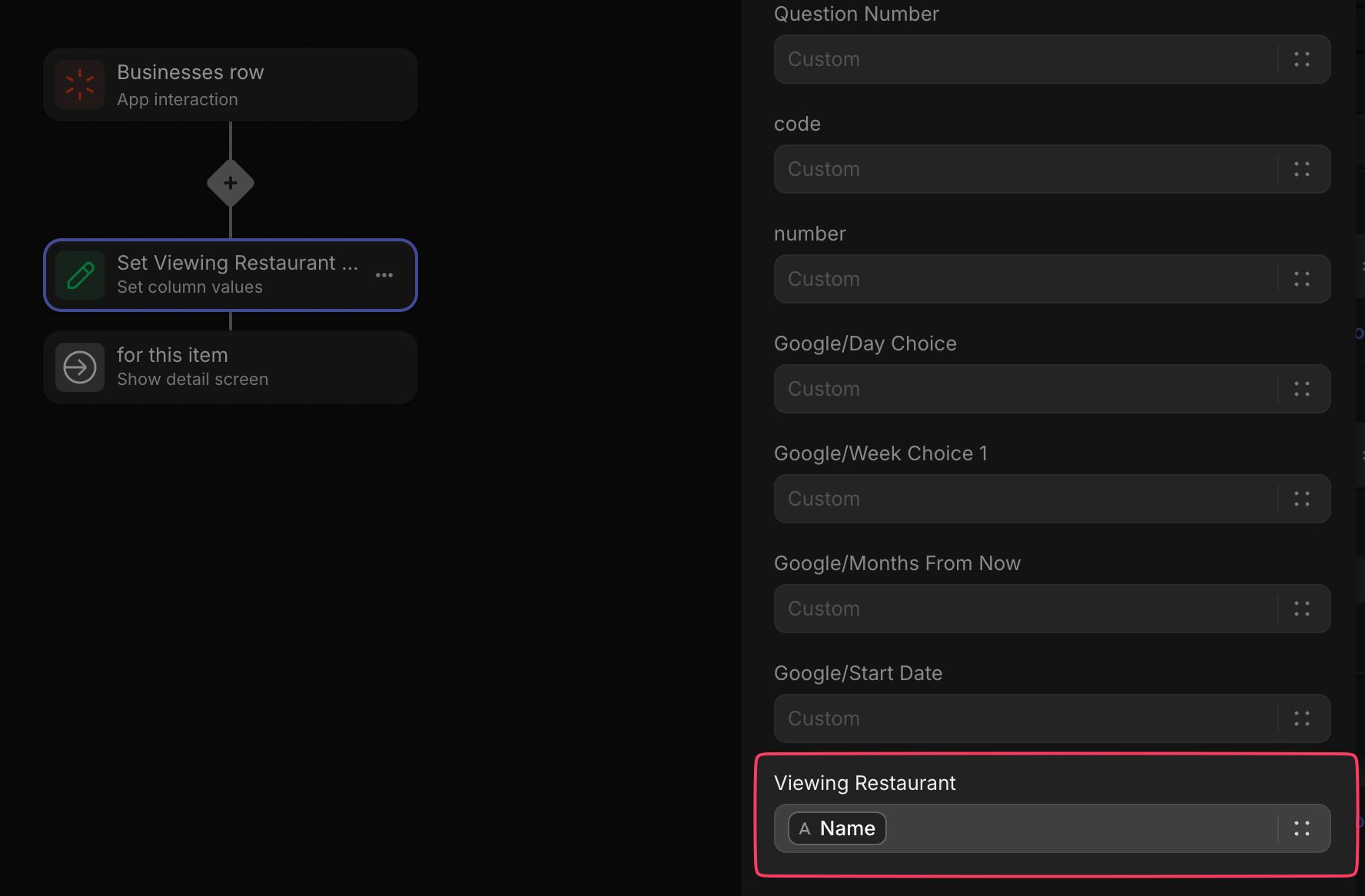Screen dimensions: 1365x896
Task: Open the dots picker for Google/Day Choice
Action: (1302, 389)
